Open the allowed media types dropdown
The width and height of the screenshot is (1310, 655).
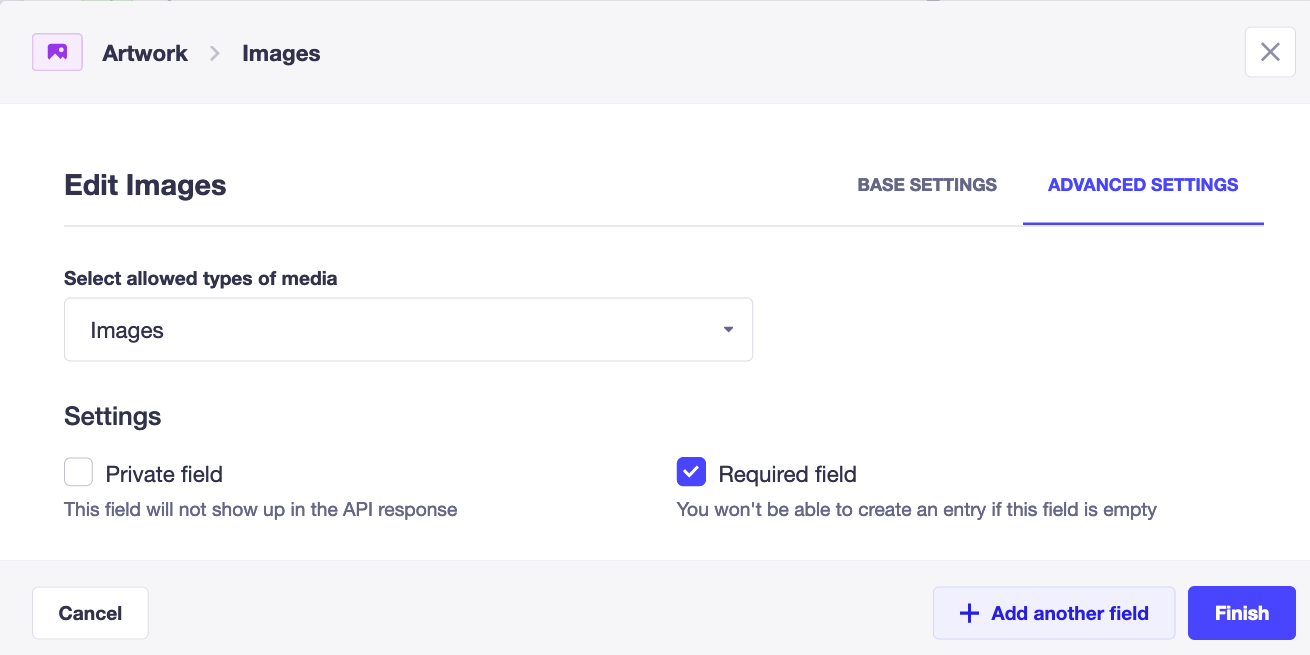[x=408, y=330]
